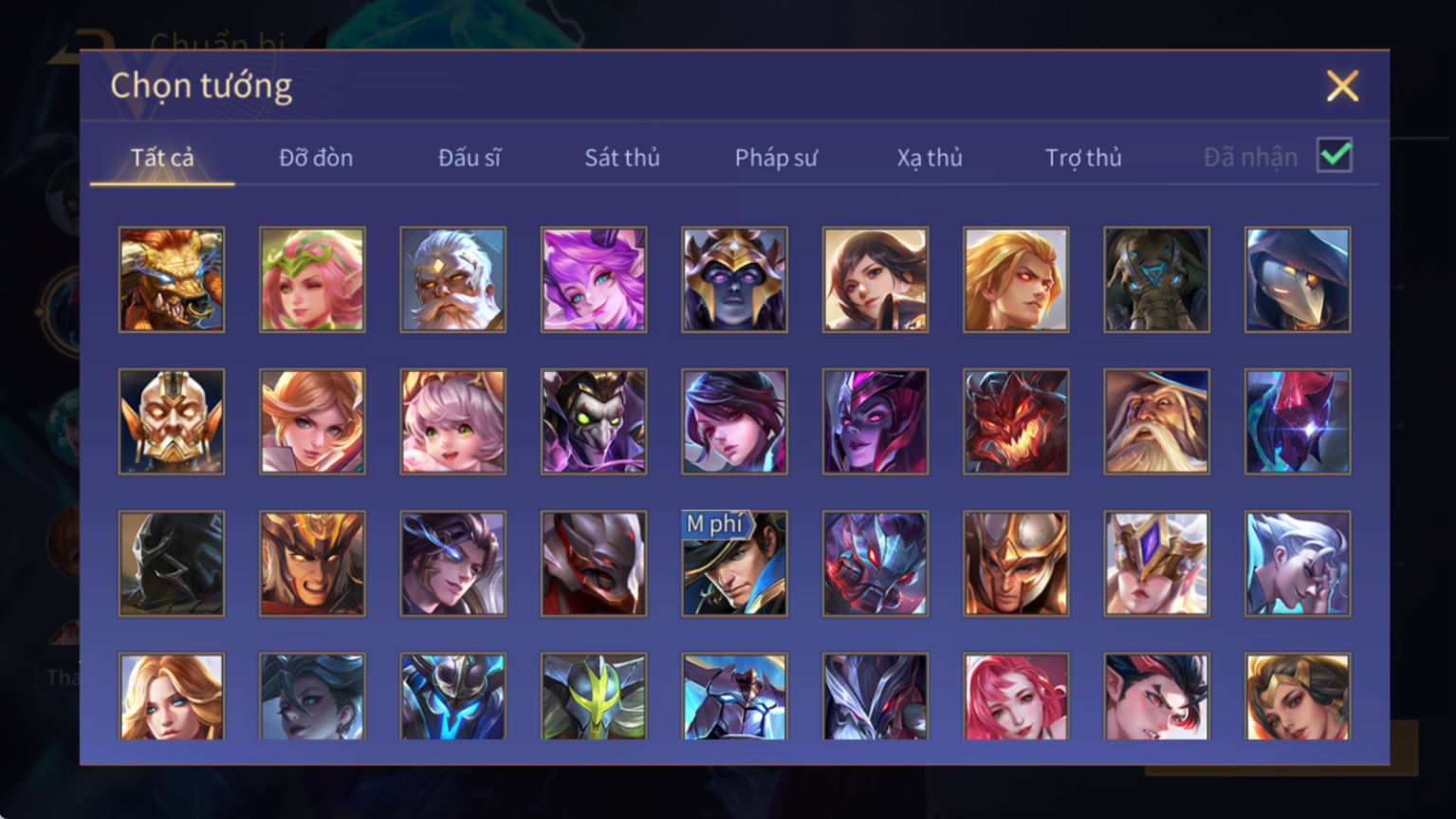
Task: Filter heroes by Xạ thủ tab
Action: tap(930, 158)
